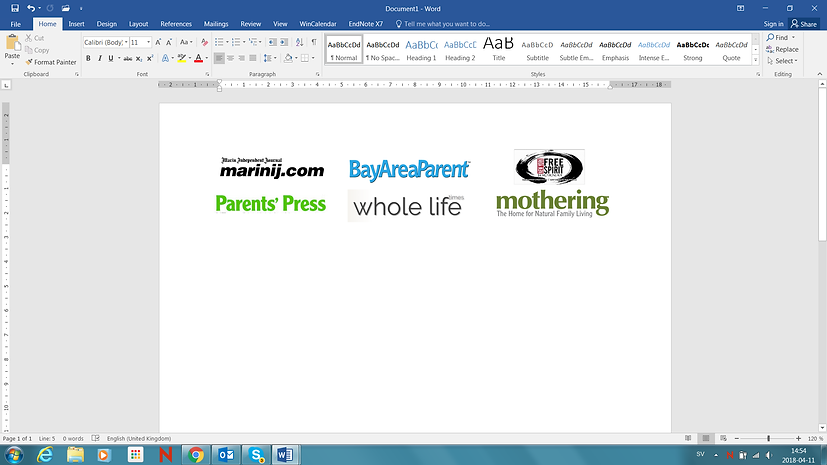Switch to the Layout tab

139,24
